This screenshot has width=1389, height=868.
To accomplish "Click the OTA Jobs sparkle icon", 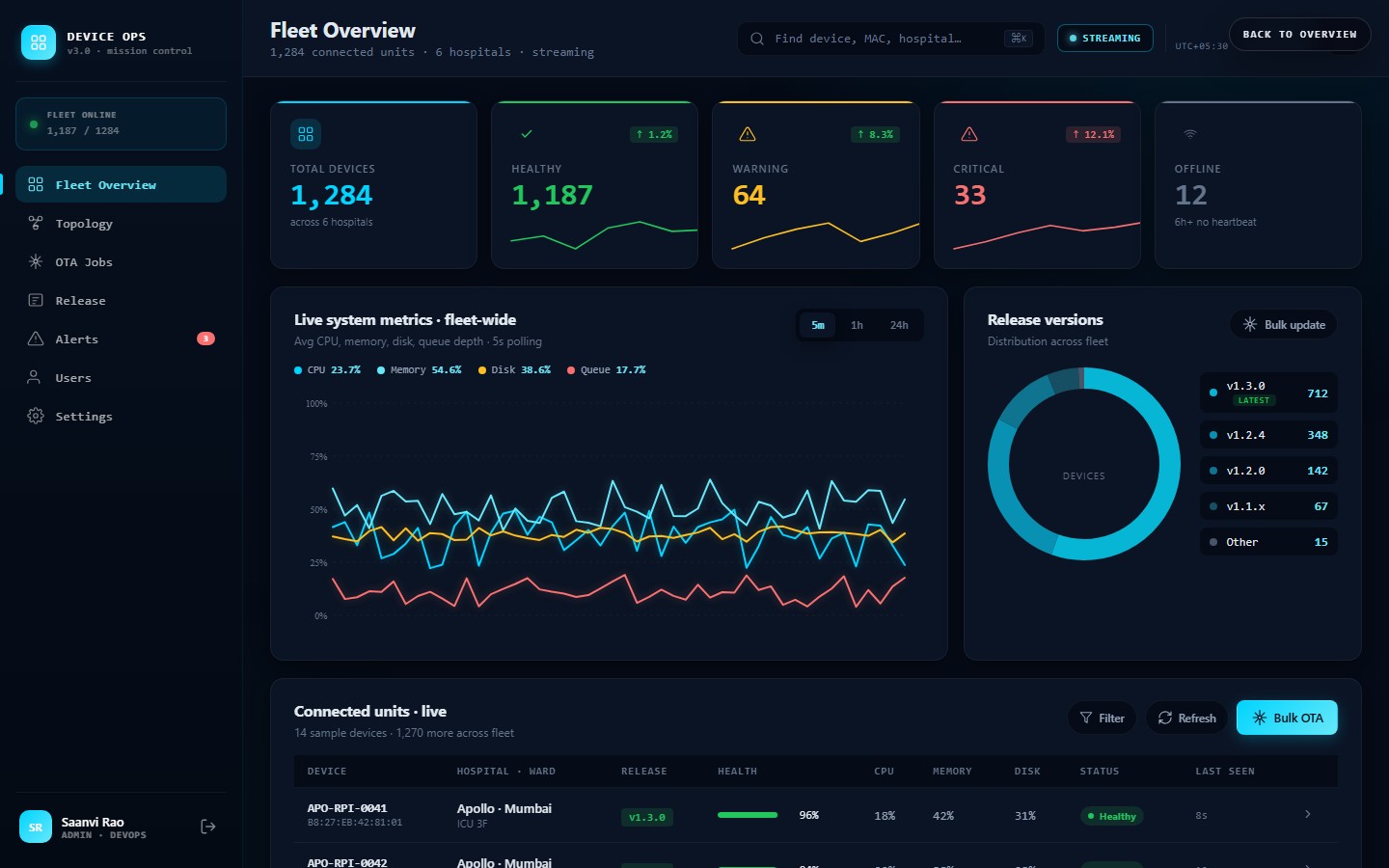I will 36,261.
